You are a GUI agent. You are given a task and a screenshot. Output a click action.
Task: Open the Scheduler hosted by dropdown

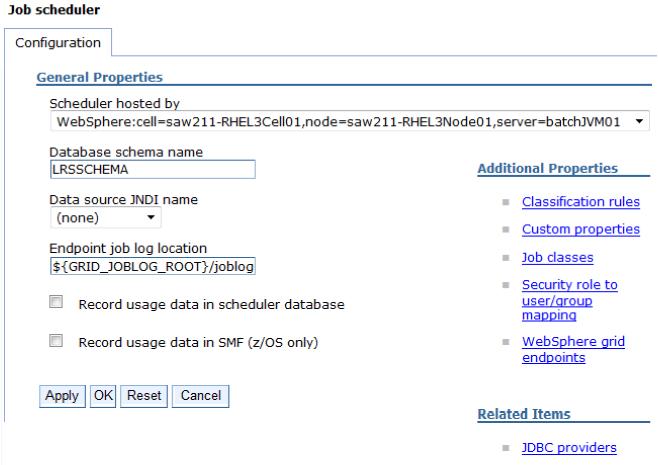(x=350, y=122)
